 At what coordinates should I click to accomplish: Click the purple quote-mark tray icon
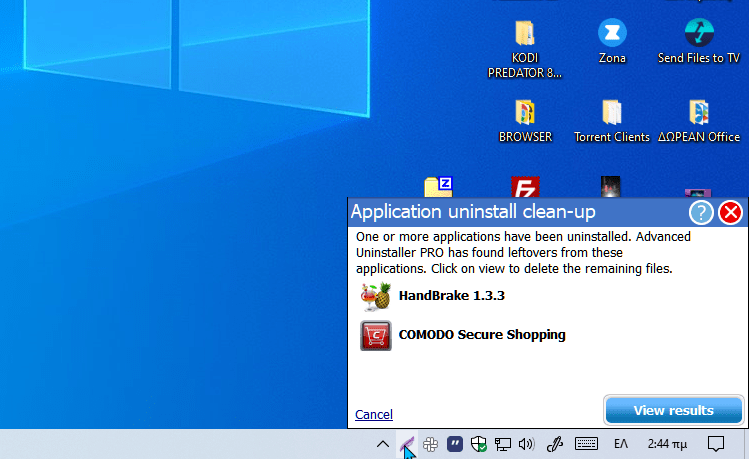coord(455,444)
